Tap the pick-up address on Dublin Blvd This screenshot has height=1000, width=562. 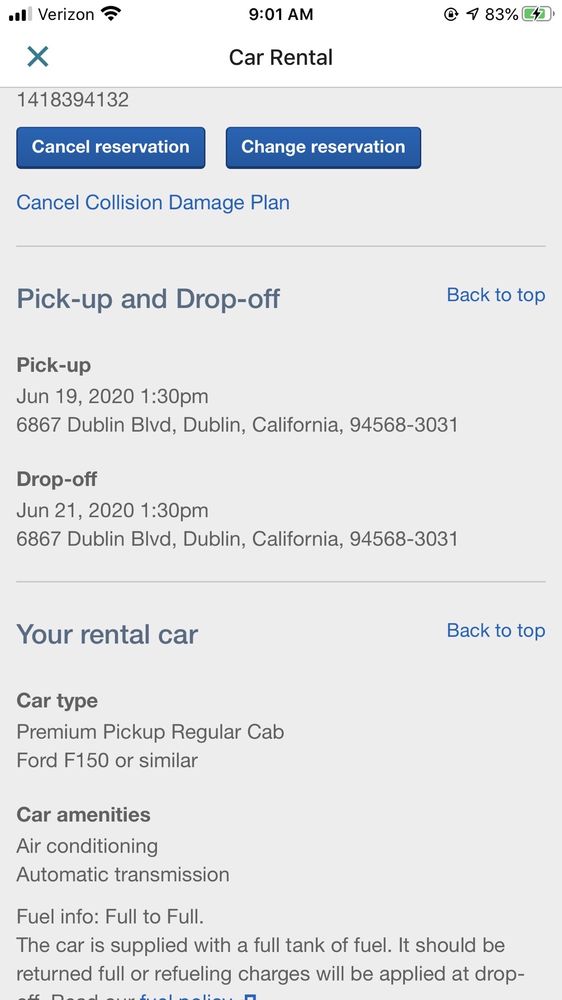pyautogui.click(x=237, y=425)
